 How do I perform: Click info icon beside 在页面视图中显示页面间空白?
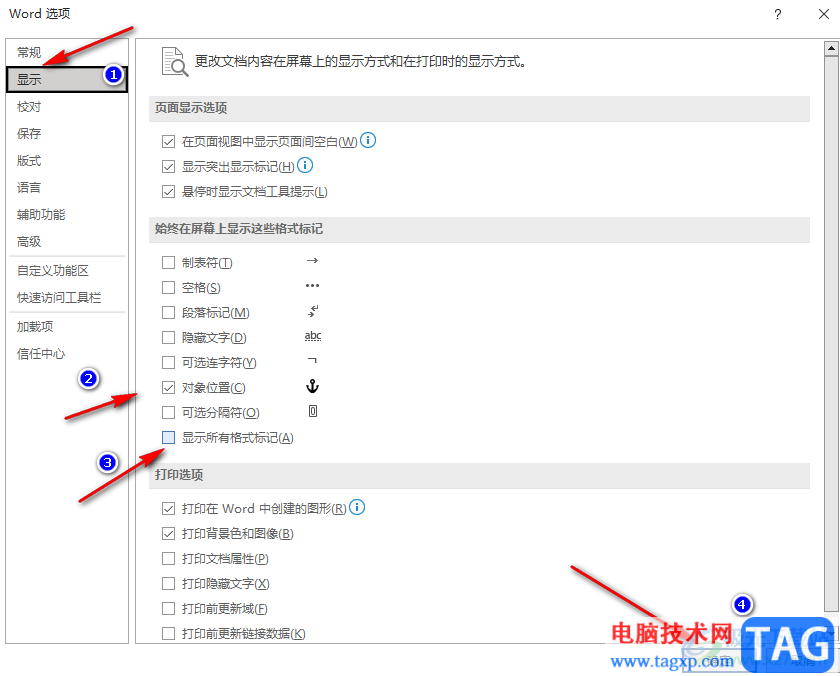tap(368, 140)
